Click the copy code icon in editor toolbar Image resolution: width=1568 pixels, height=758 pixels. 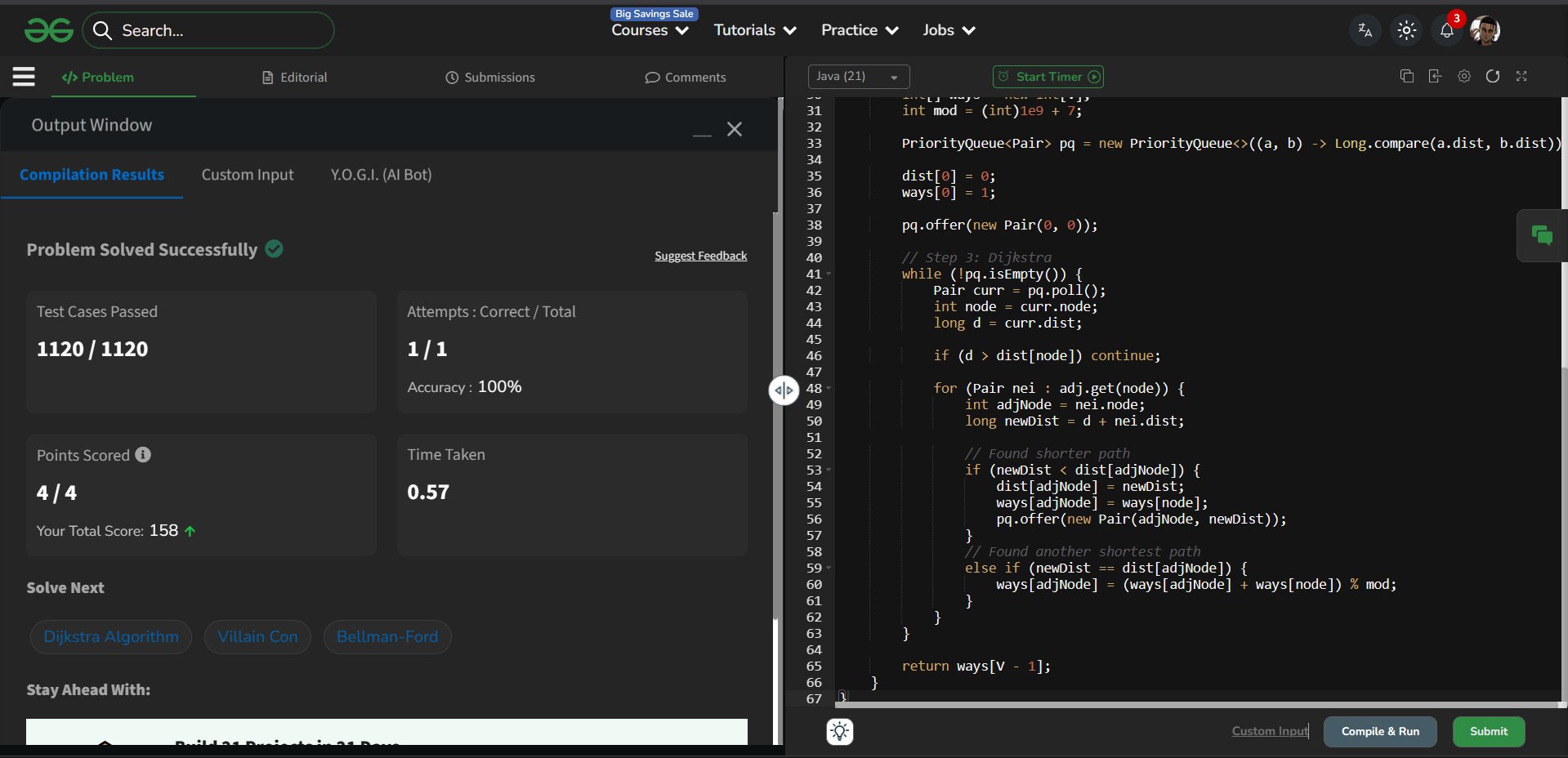[1406, 76]
